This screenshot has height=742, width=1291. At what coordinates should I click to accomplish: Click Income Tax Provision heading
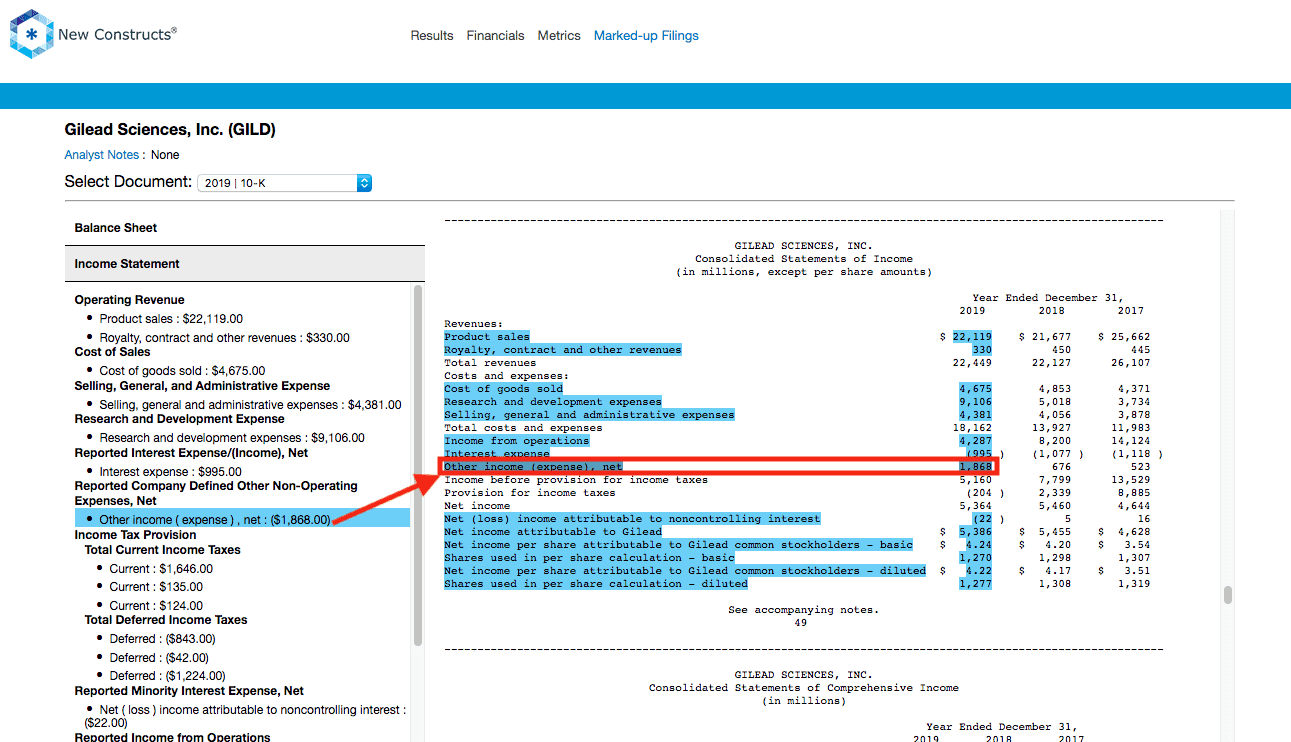click(x=135, y=535)
